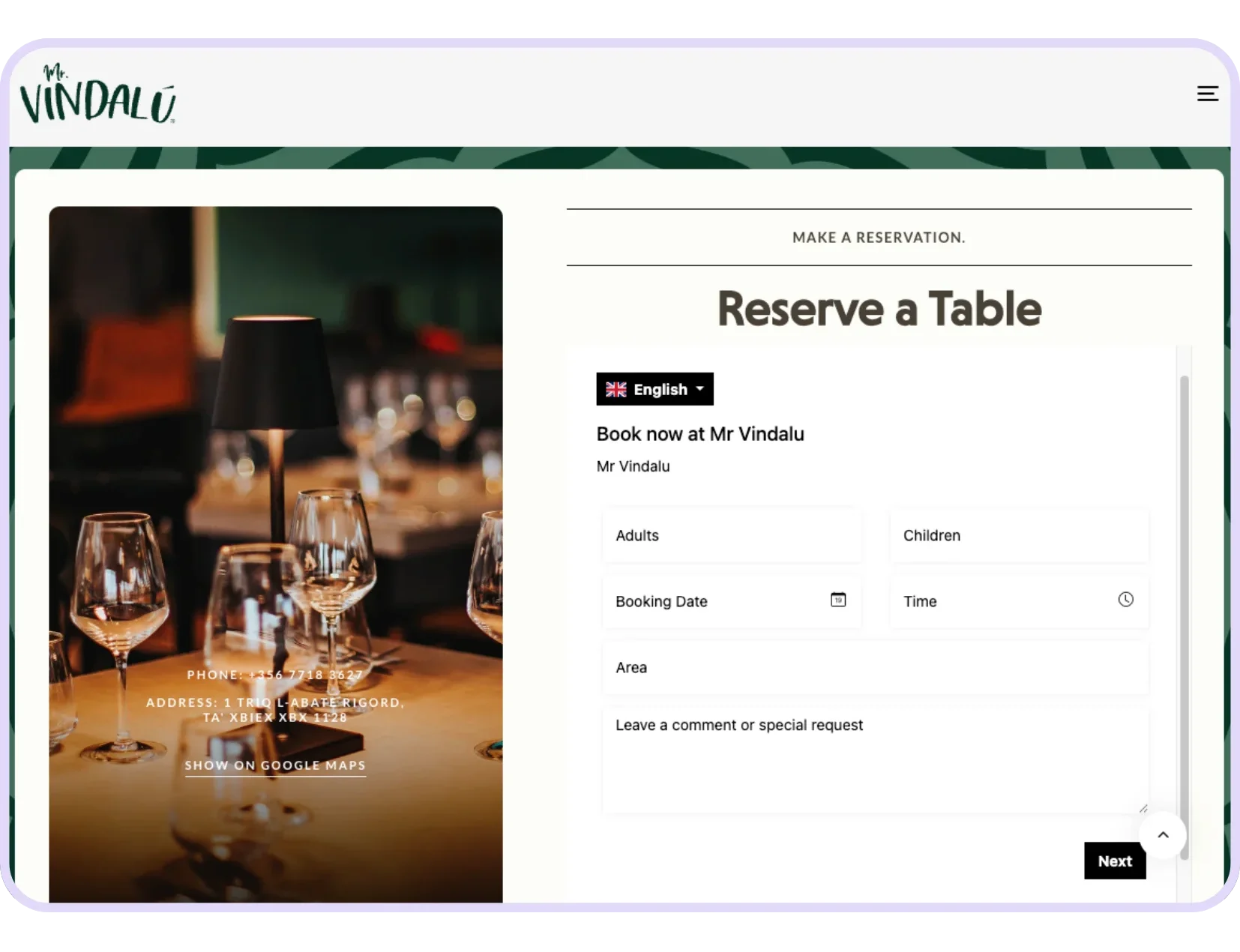
Task: Click the Reserve a Table heading
Action: [x=879, y=309]
